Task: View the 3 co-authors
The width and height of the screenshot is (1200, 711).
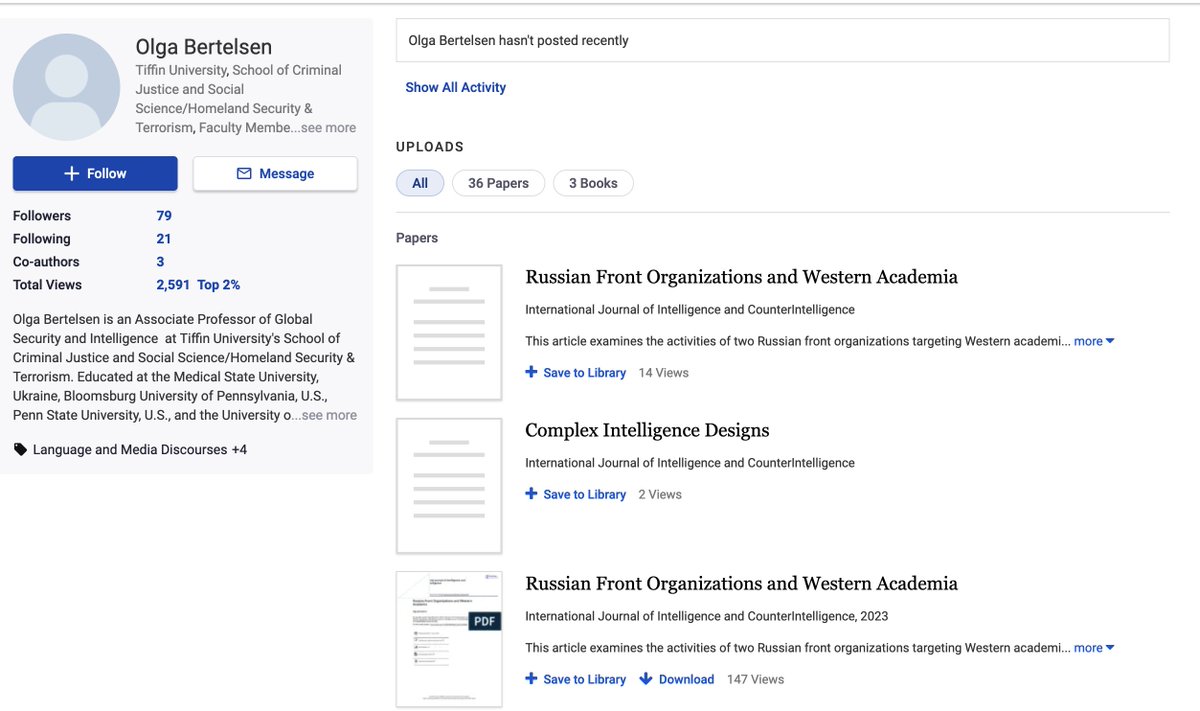Action: click(160, 262)
